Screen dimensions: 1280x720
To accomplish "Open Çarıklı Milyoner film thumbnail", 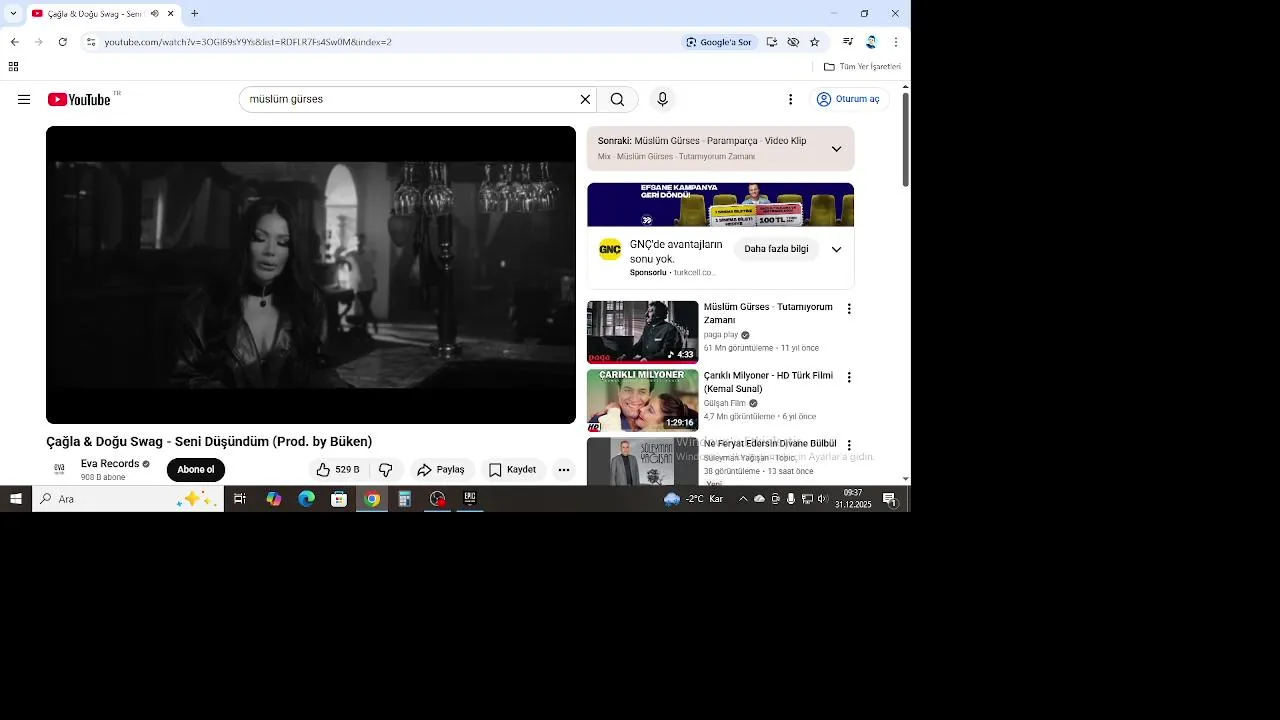I will 642,400.
